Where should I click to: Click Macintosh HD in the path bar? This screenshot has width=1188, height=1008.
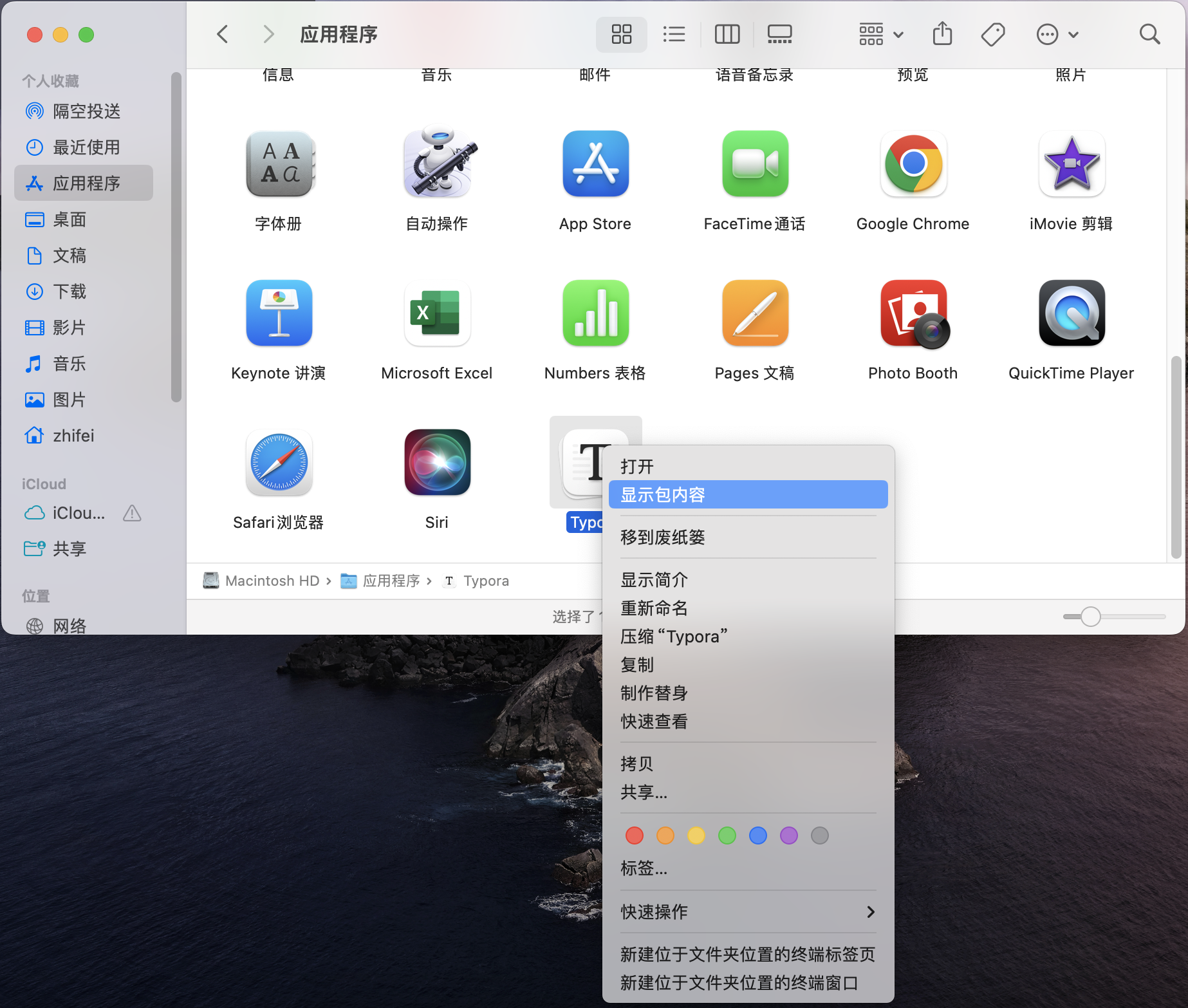click(x=261, y=581)
